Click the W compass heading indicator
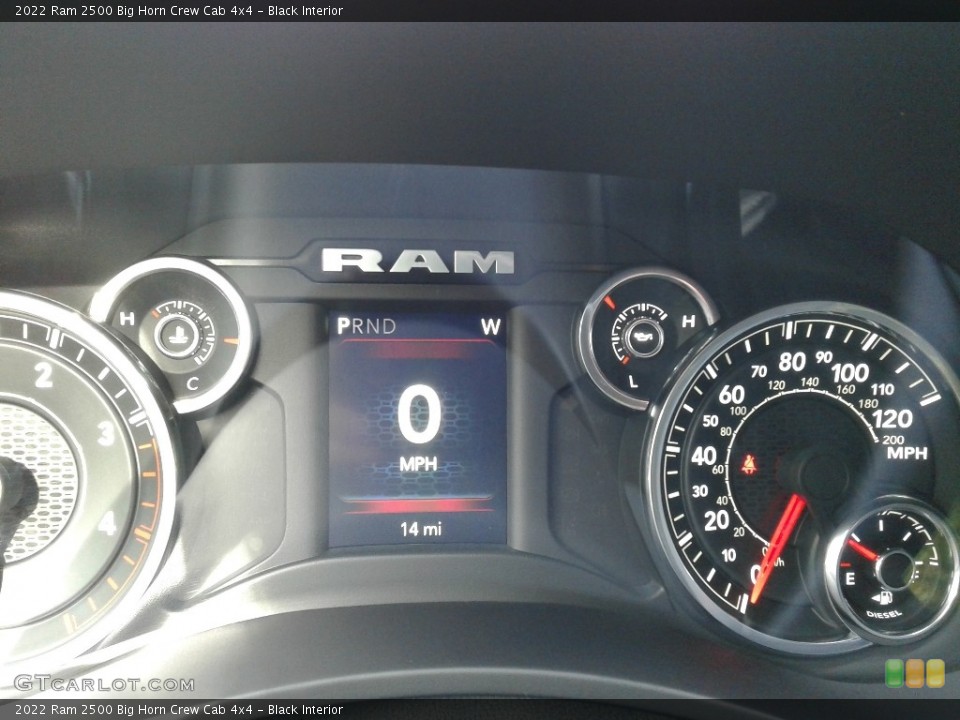 click(x=490, y=326)
